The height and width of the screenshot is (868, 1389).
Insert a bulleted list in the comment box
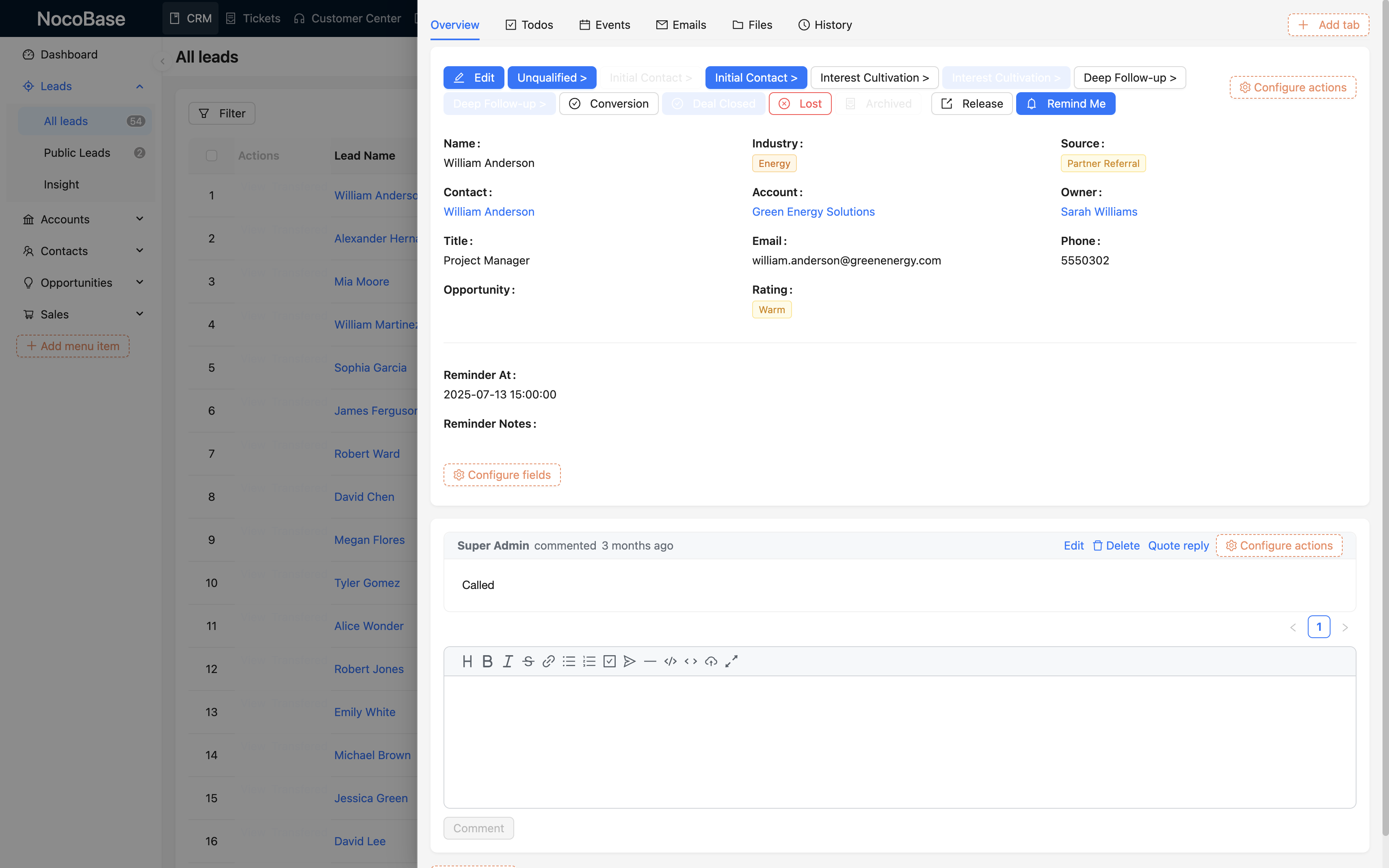[568, 661]
